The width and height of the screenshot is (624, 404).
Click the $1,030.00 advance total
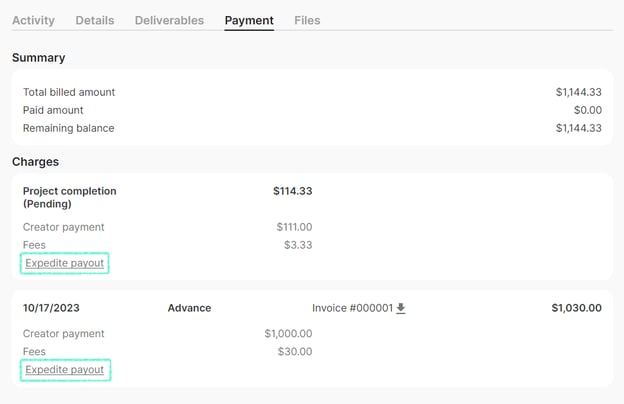click(576, 308)
